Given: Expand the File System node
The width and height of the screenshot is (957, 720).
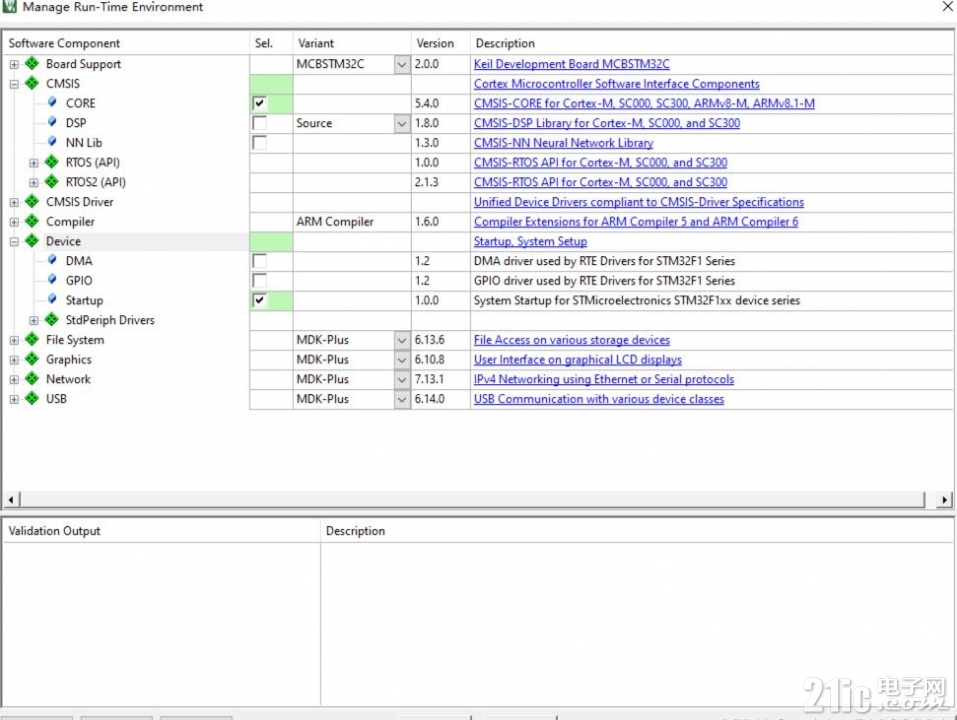Looking at the screenshot, I should [x=14, y=340].
